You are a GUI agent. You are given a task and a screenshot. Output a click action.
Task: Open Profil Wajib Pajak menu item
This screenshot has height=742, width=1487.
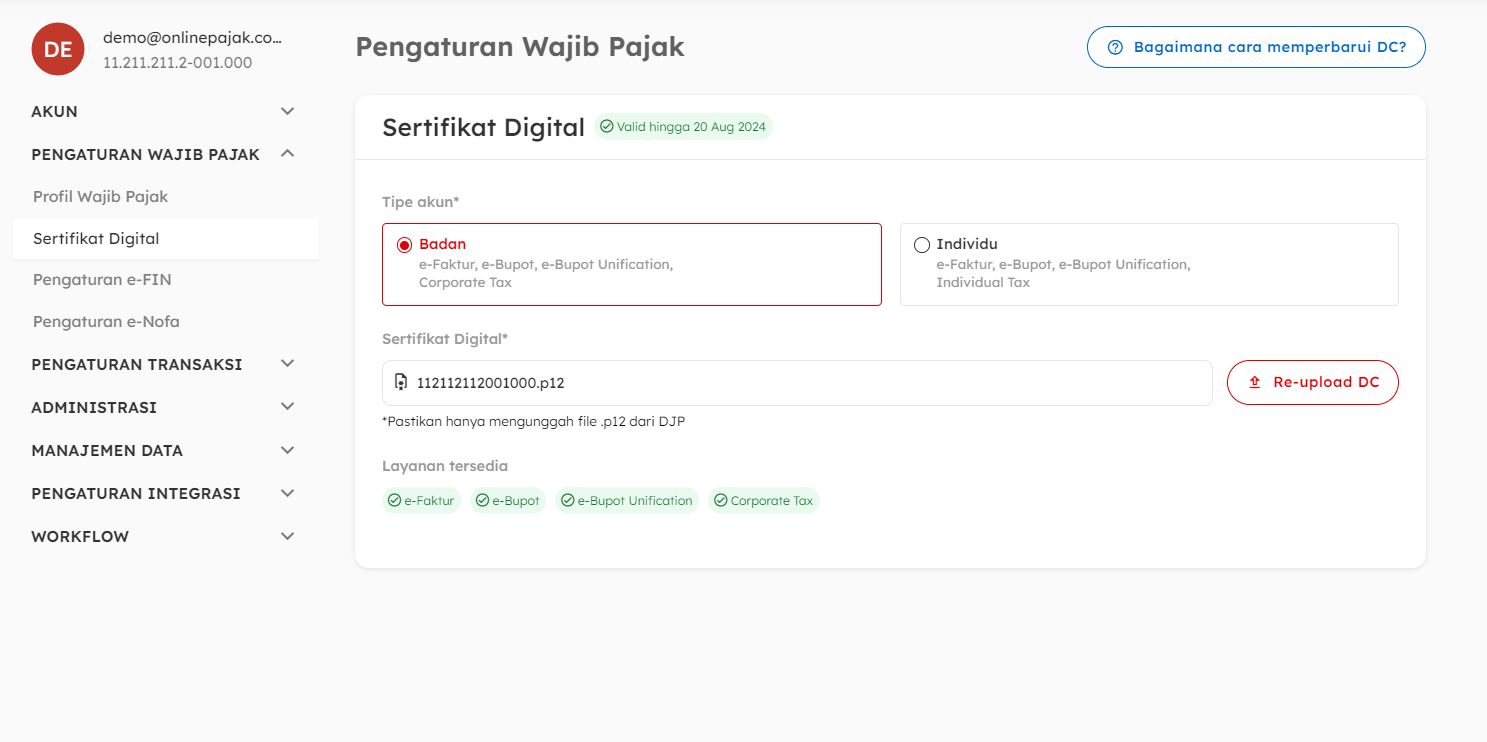[x=100, y=197]
